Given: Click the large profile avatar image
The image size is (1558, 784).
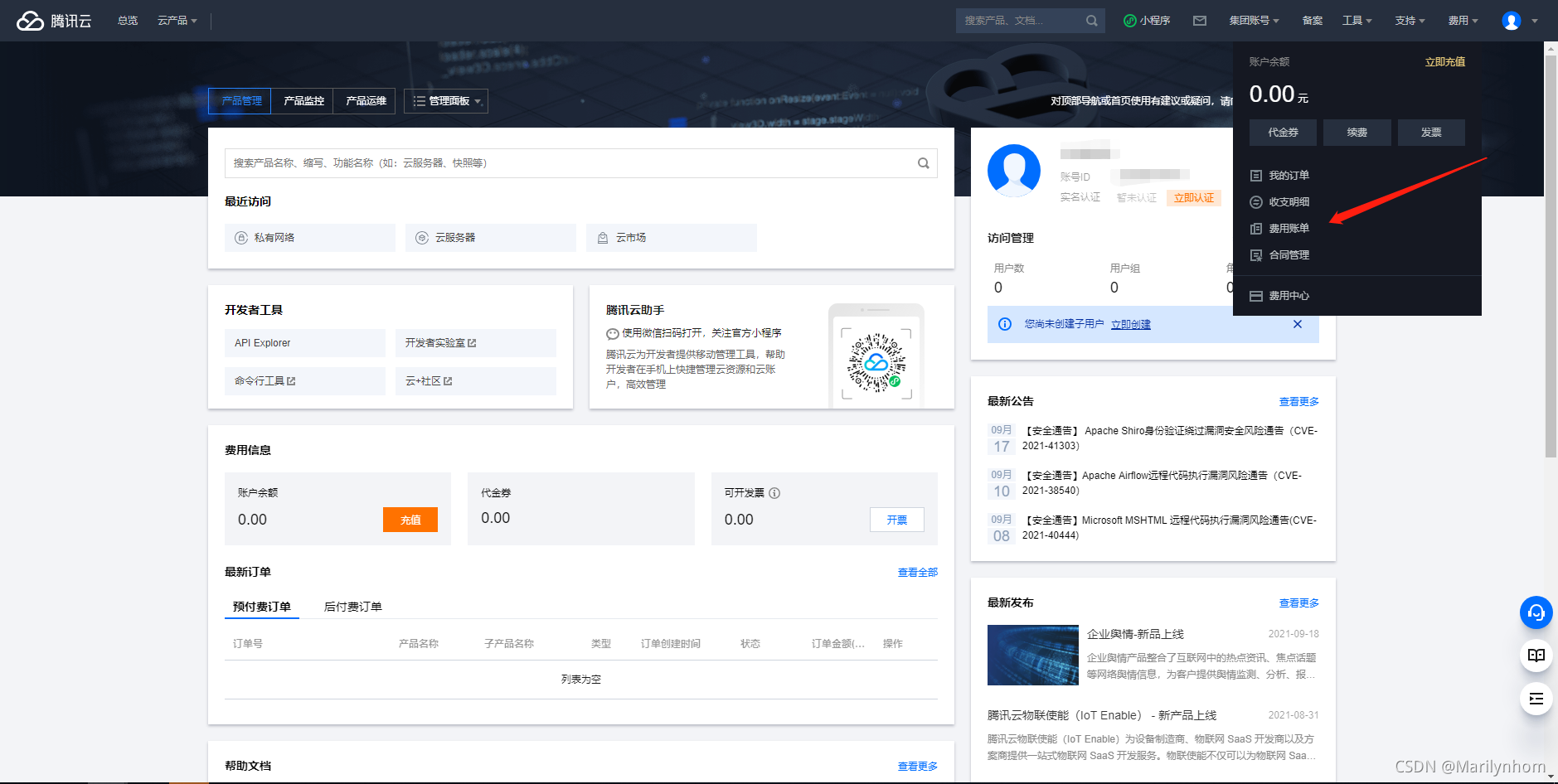Looking at the screenshot, I should pos(1014,171).
